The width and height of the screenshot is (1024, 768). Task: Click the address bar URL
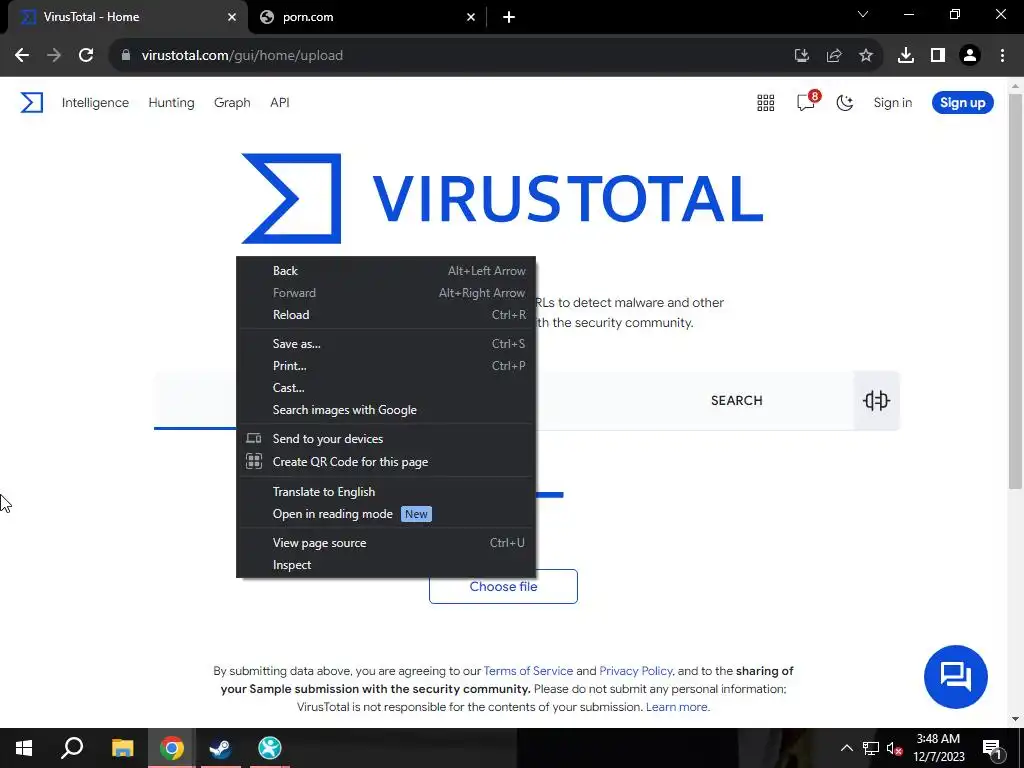click(x=242, y=56)
